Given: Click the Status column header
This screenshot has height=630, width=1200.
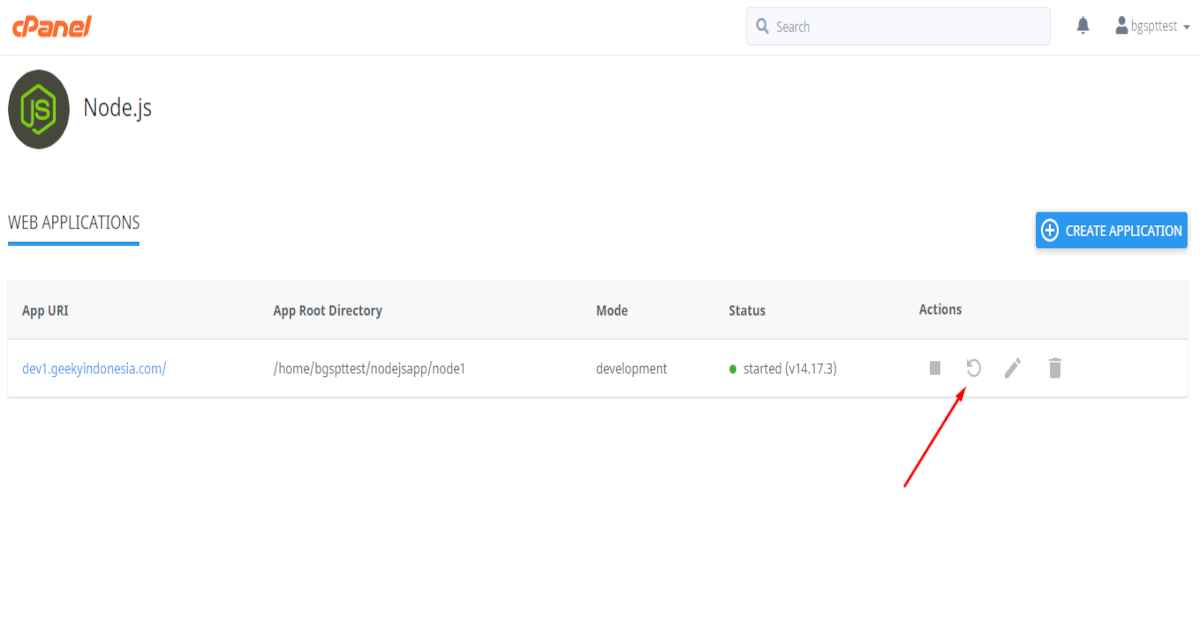Looking at the screenshot, I should pyautogui.click(x=747, y=310).
